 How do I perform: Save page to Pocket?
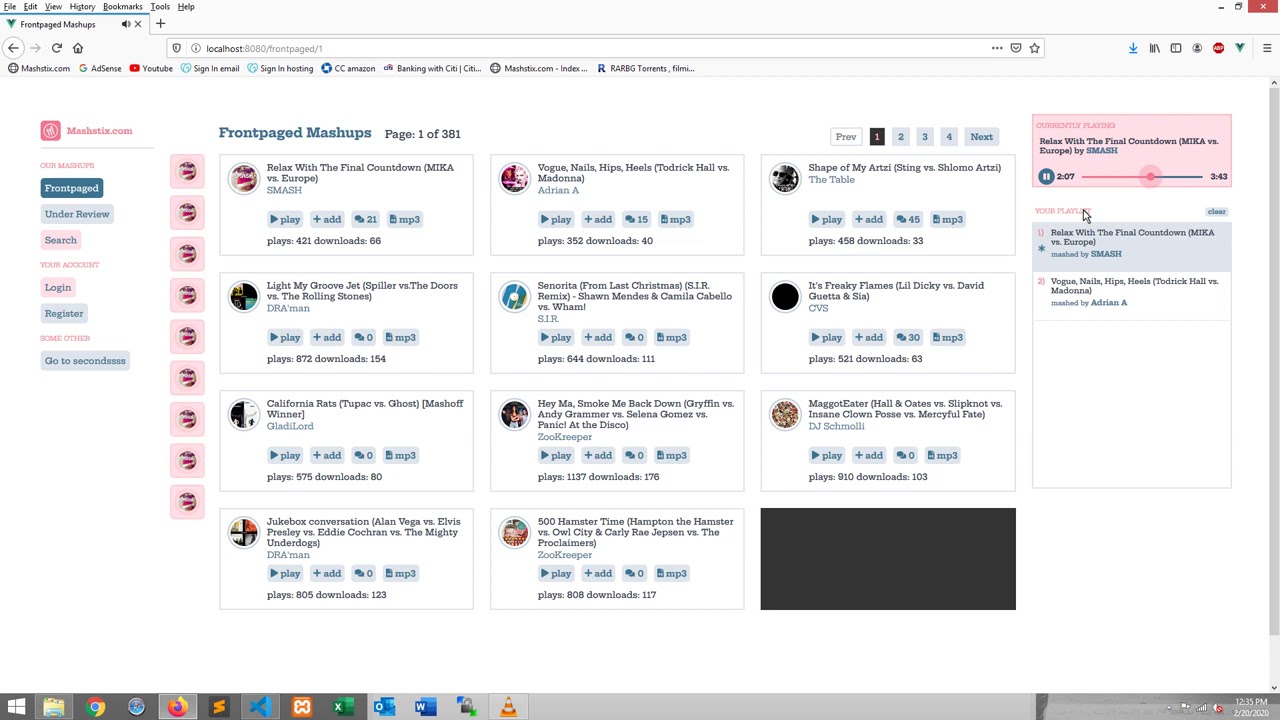[x=1016, y=48]
